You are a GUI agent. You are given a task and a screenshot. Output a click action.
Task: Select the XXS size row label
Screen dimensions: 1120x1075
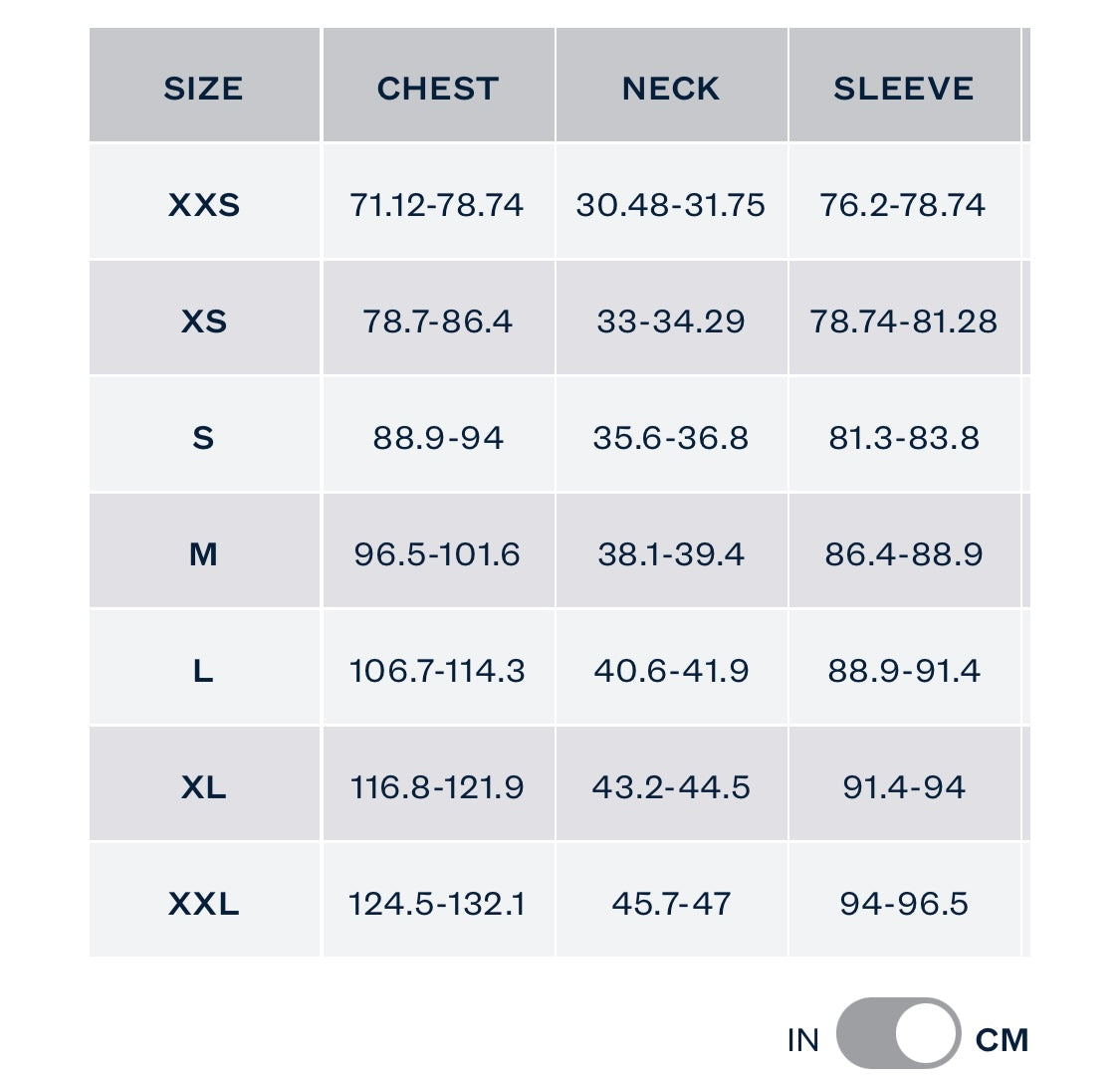(x=203, y=205)
